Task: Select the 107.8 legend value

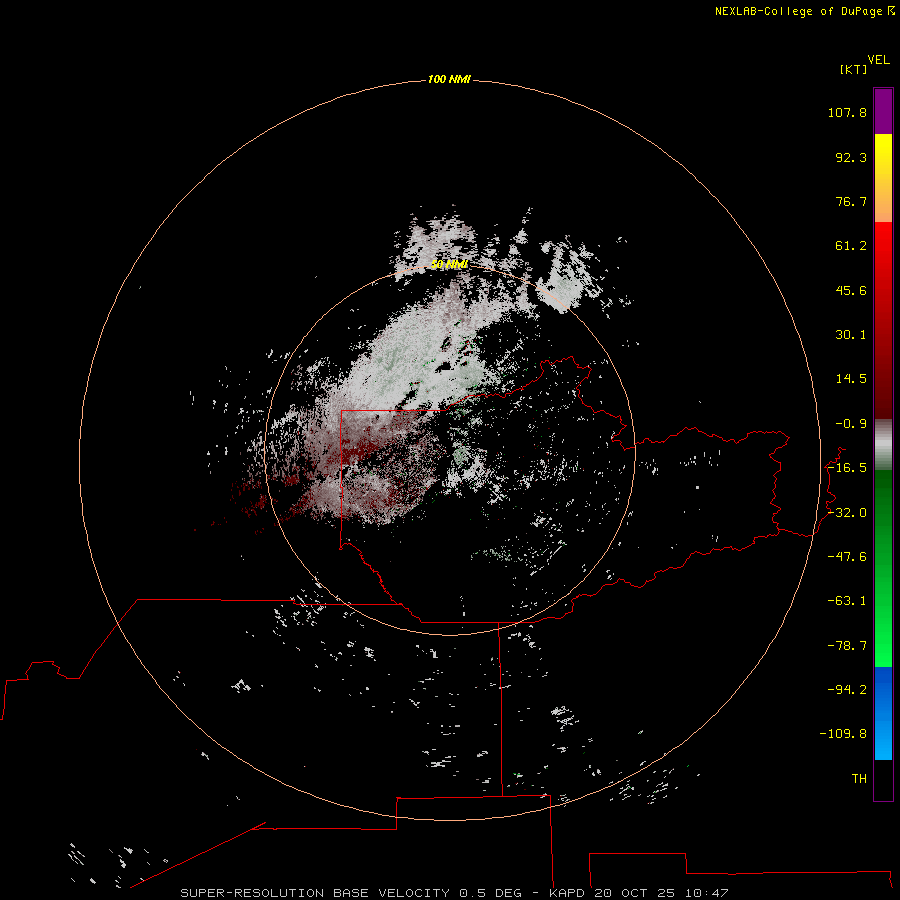Action: [847, 112]
